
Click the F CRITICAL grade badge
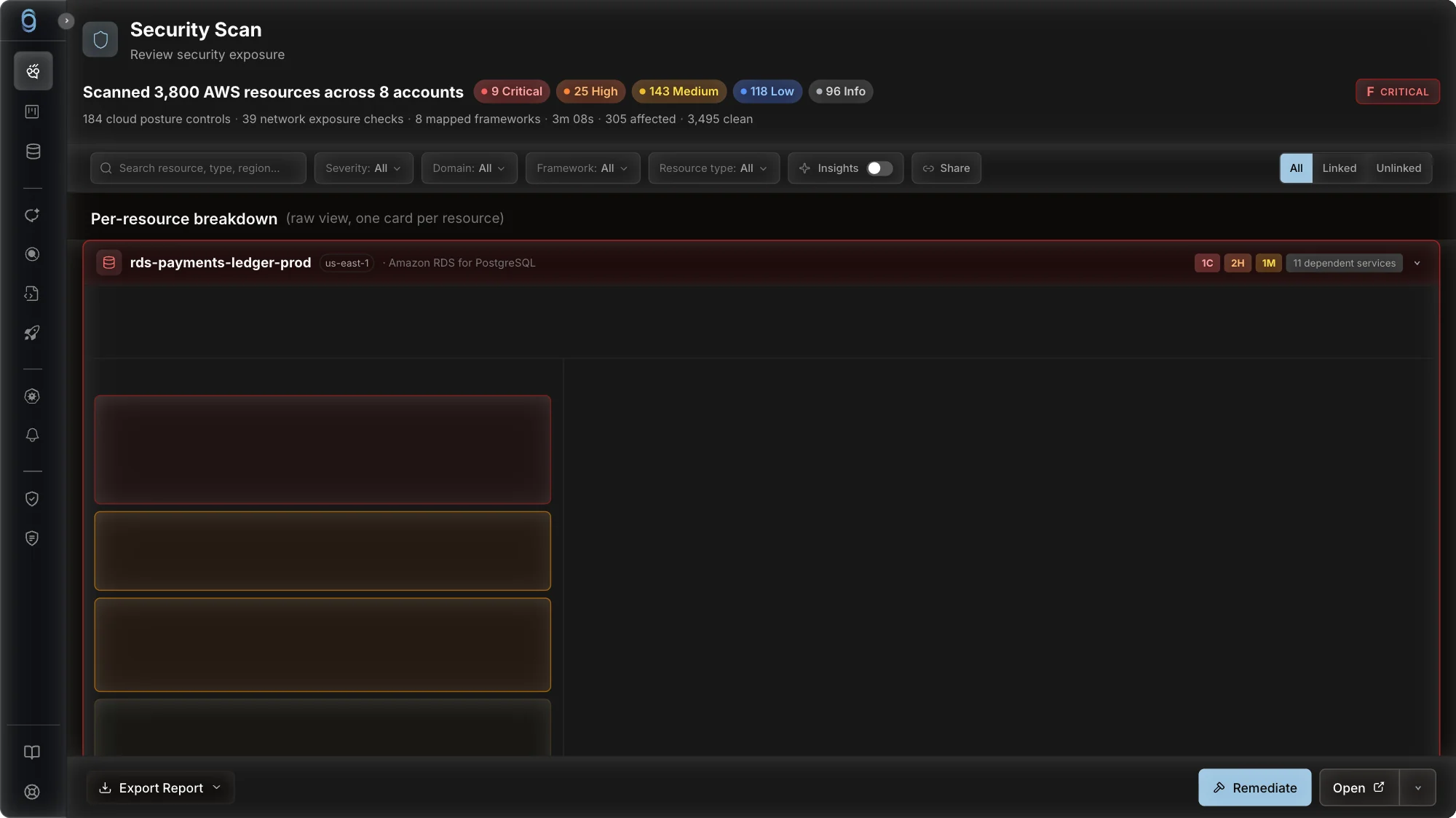1397,92
